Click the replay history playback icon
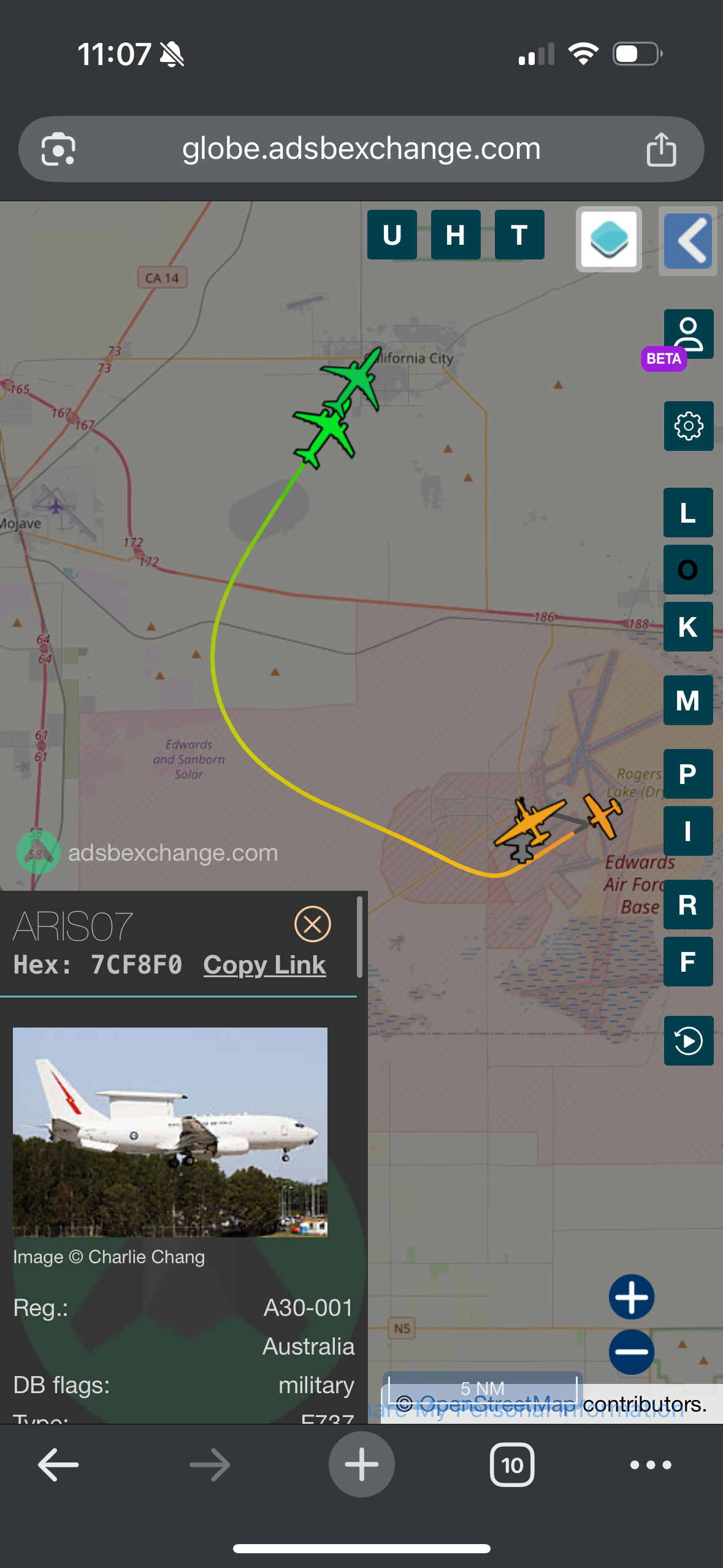Screen dimensions: 723x1568 (688, 1040)
